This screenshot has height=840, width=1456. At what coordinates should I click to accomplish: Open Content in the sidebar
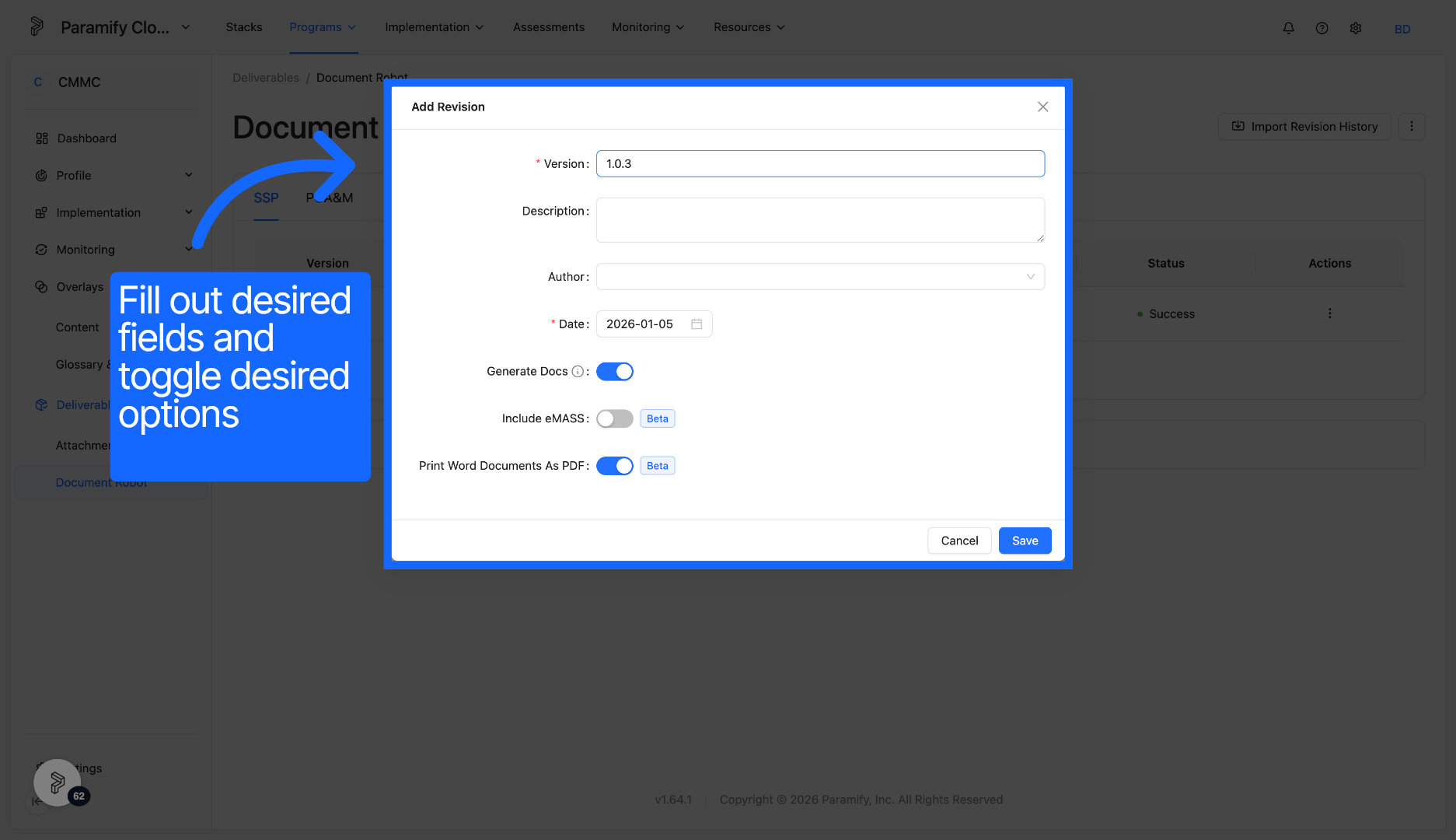pyautogui.click(x=77, y=327)
